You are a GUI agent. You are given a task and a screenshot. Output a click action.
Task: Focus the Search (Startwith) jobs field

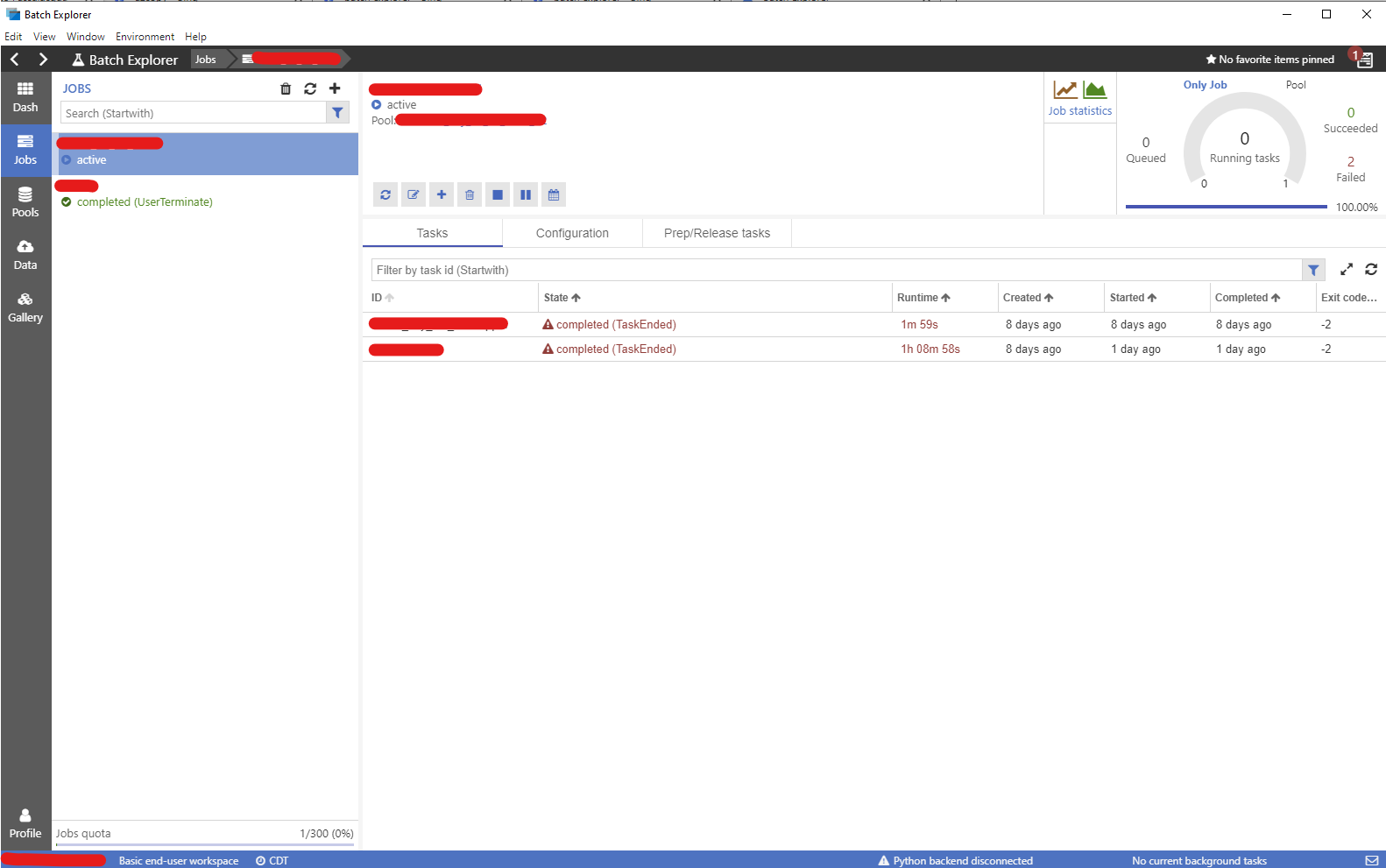(194, 113)
